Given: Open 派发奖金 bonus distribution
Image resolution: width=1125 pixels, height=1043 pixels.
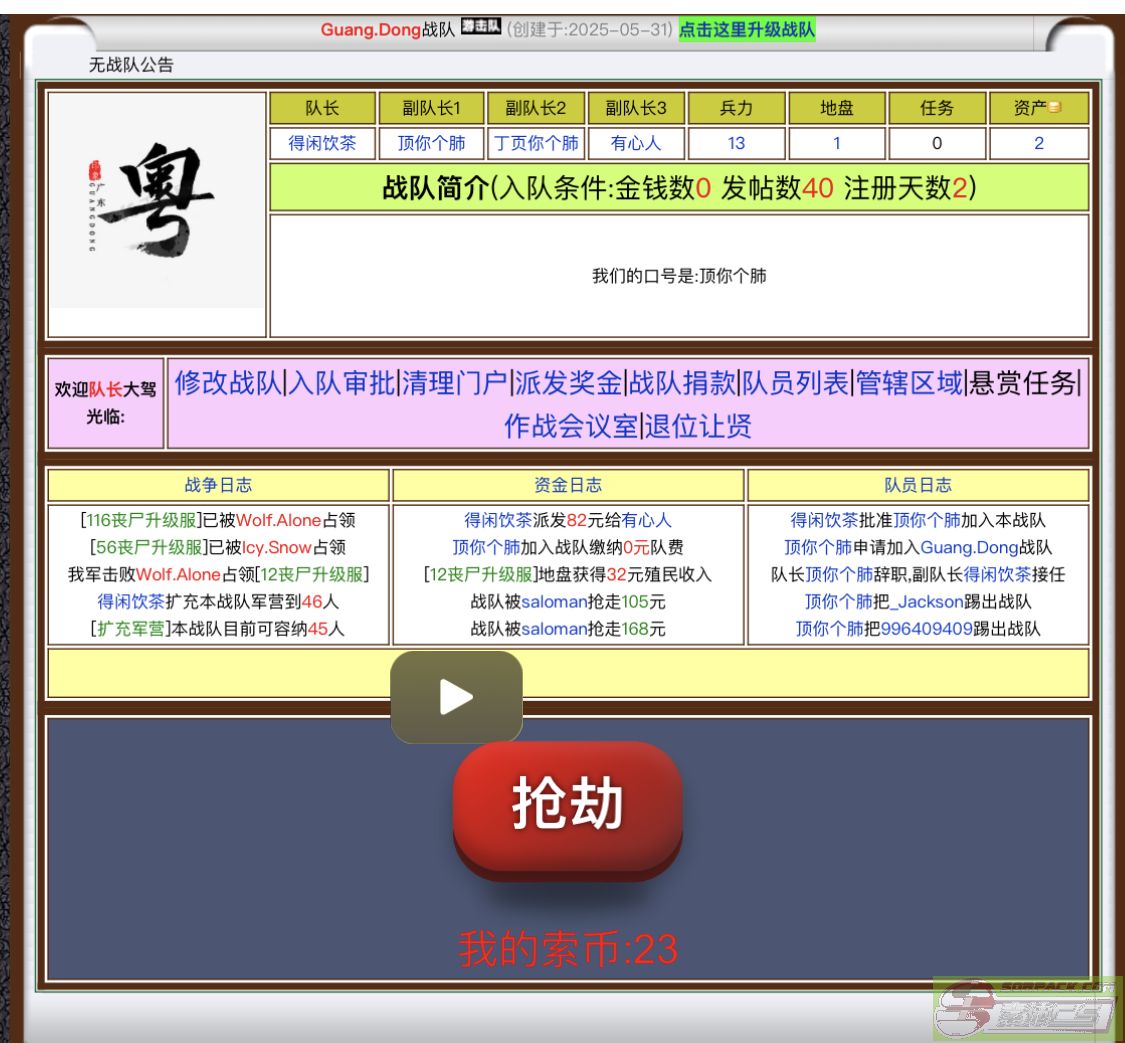Looking at the screenshot, I should [x=568, y=383].
